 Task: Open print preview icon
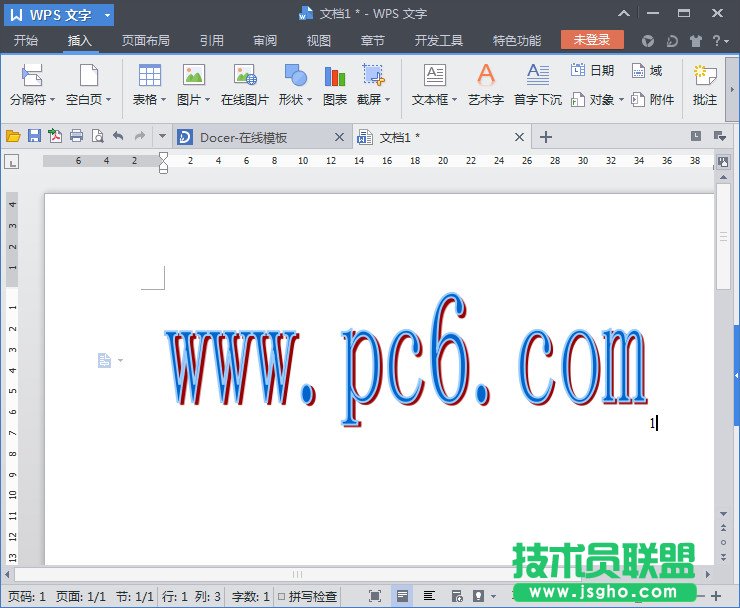(98, 136)
